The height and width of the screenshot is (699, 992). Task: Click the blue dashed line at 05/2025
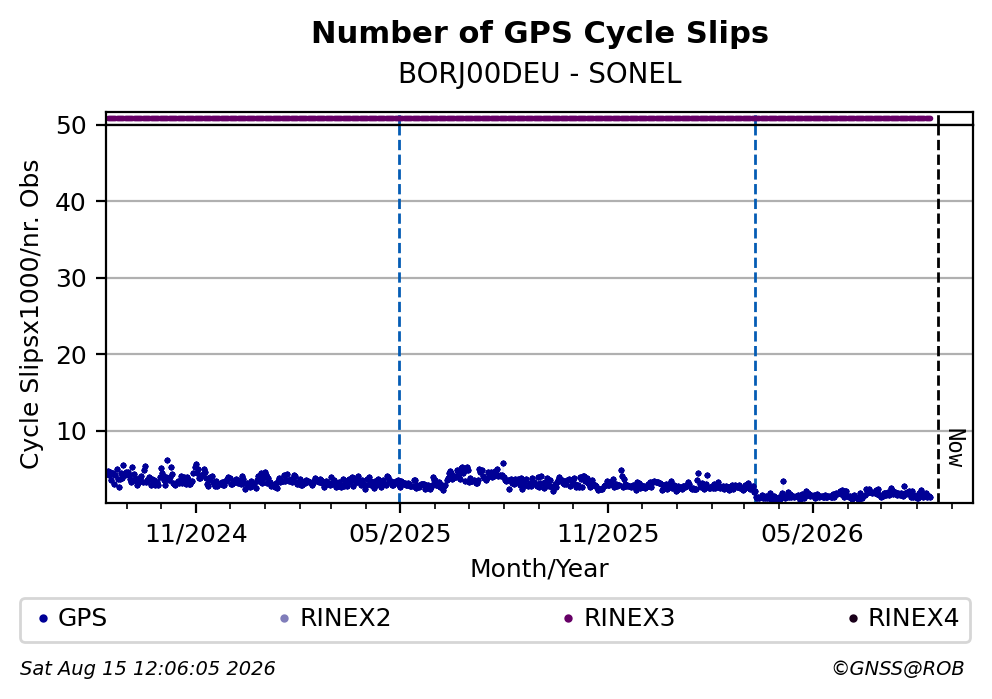(x=399, y=310)
